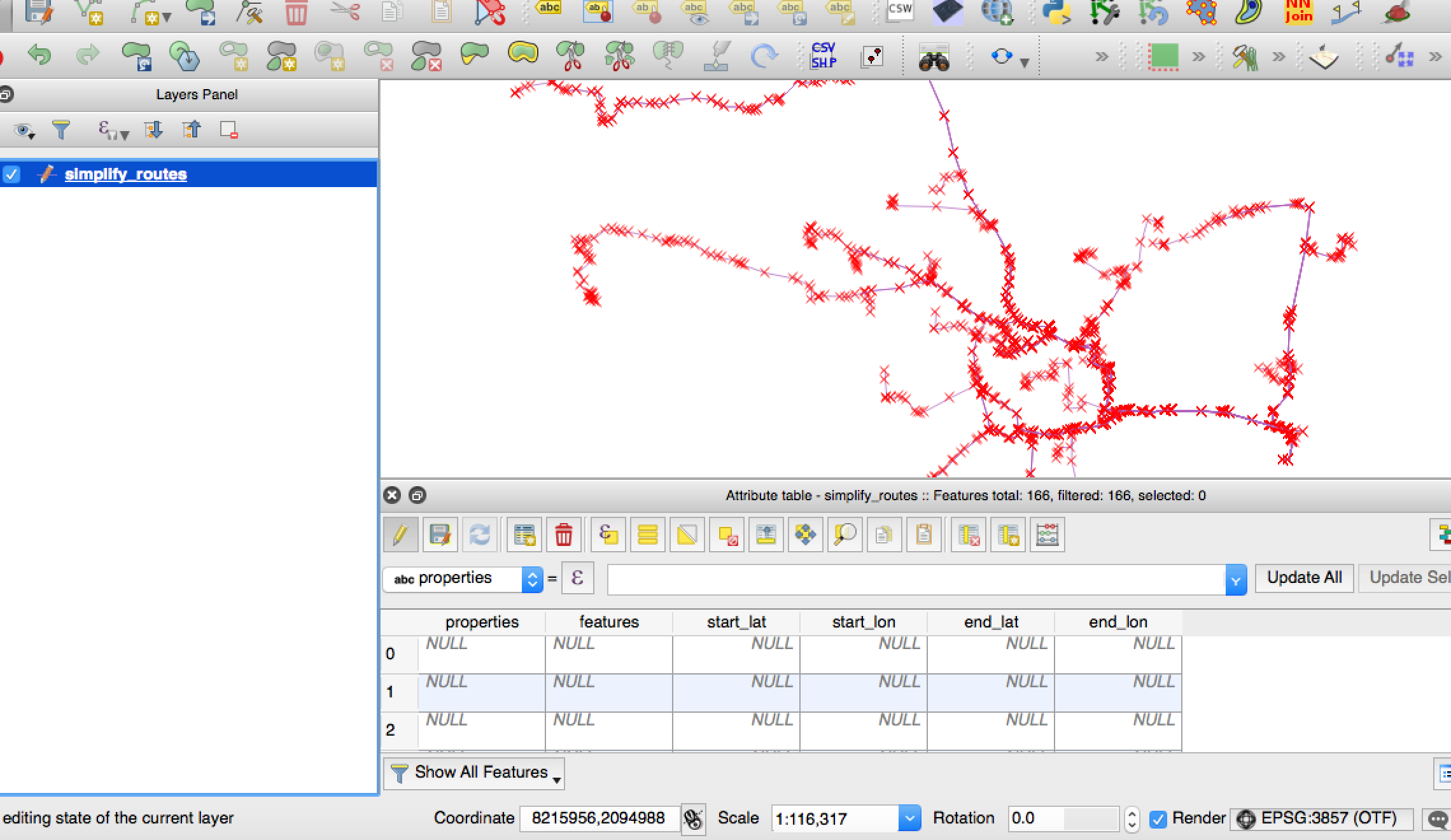Click the red trash Delete Selected icon
The width and height of the screenshot is (1451, 840).
click(296, 11)
